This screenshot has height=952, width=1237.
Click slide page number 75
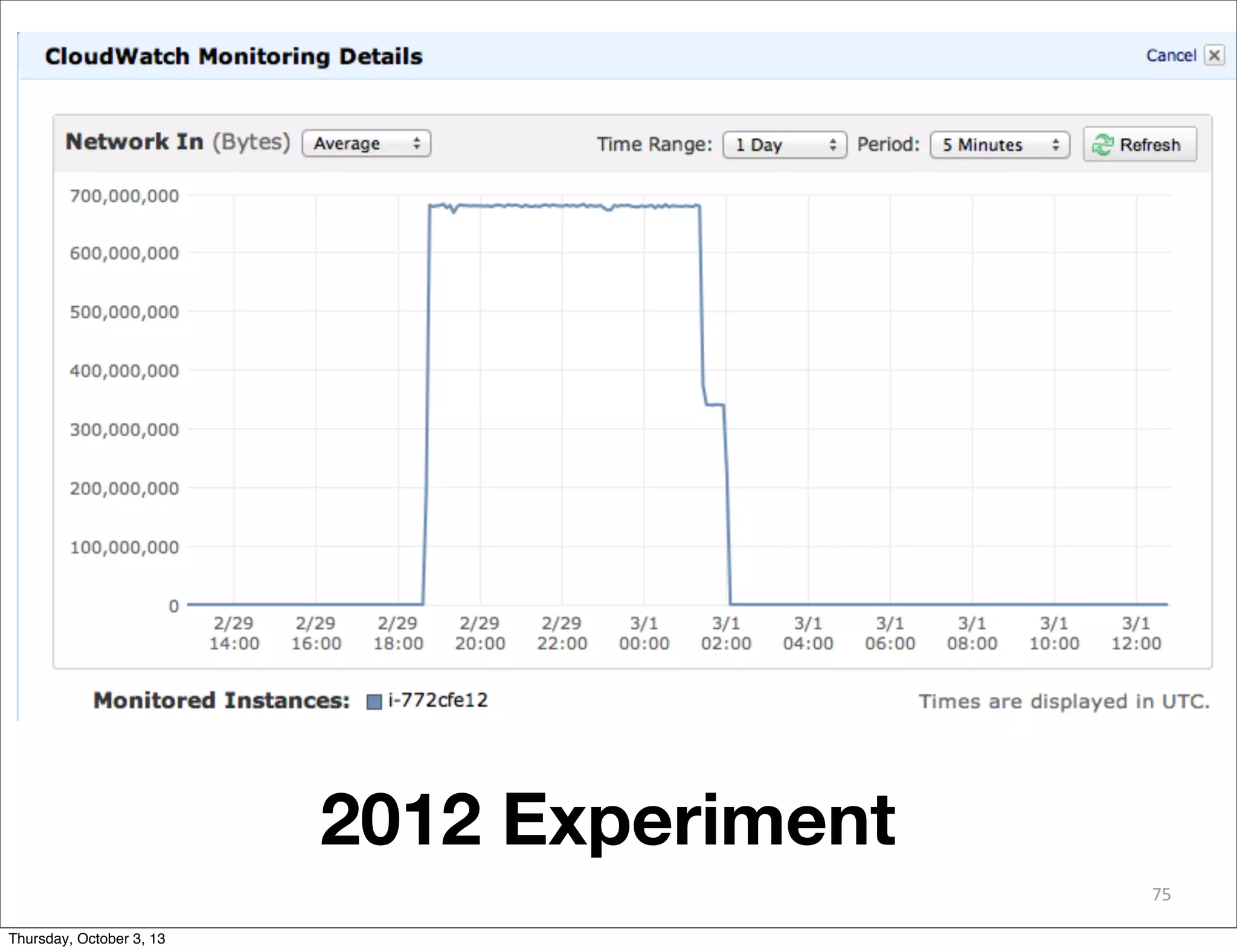click(1161, 894)
